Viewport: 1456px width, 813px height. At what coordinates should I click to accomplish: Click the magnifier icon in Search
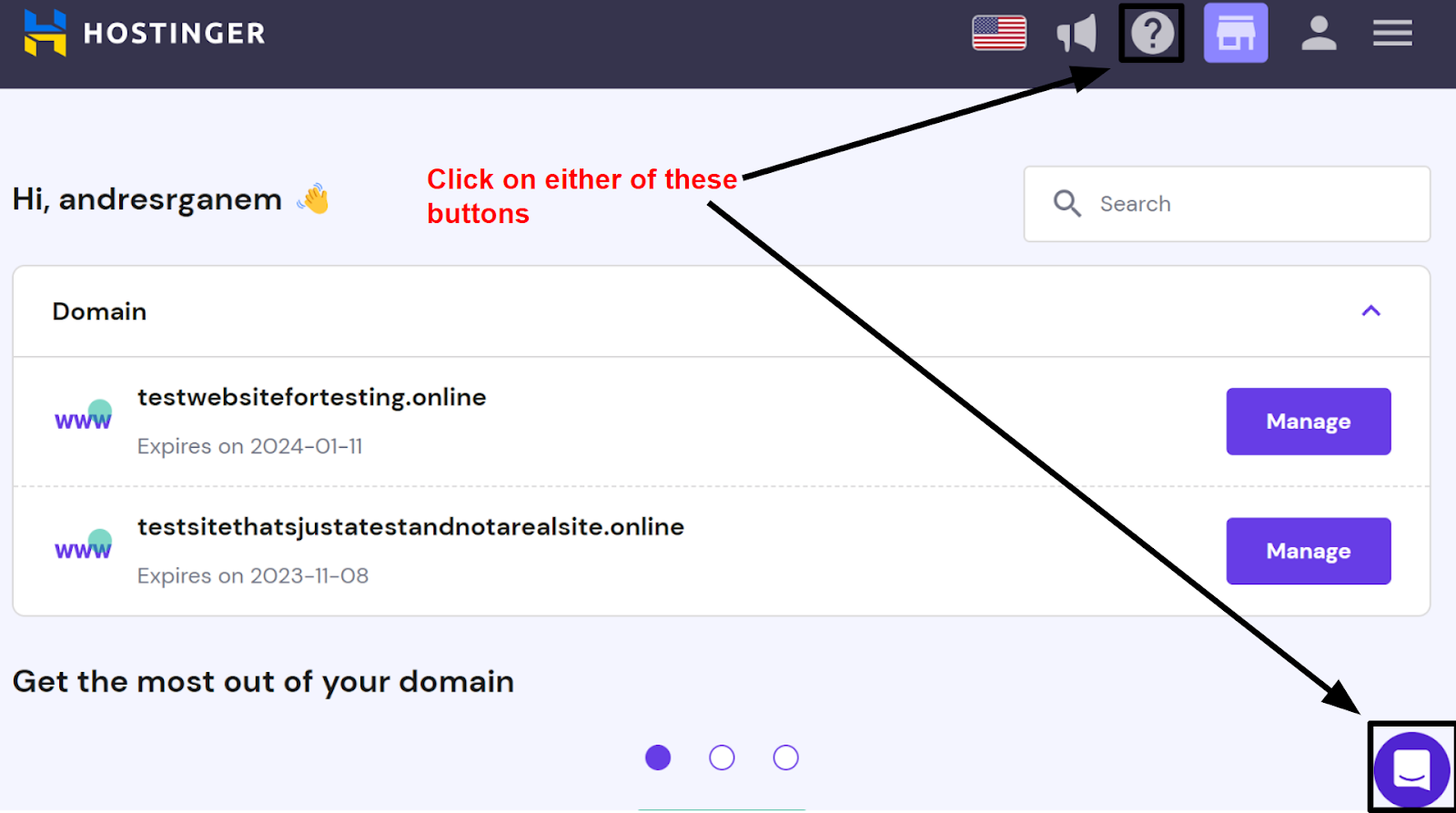(x=1067, y=203)
